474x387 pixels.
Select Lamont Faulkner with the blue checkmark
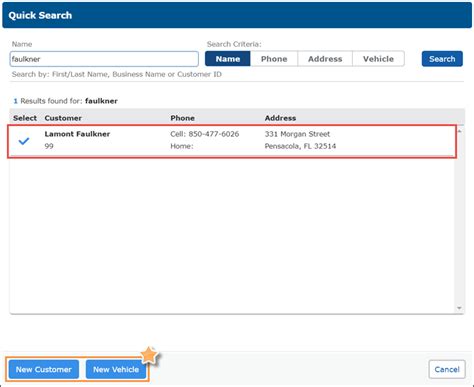pyautogui.click(x=24, y=141)
